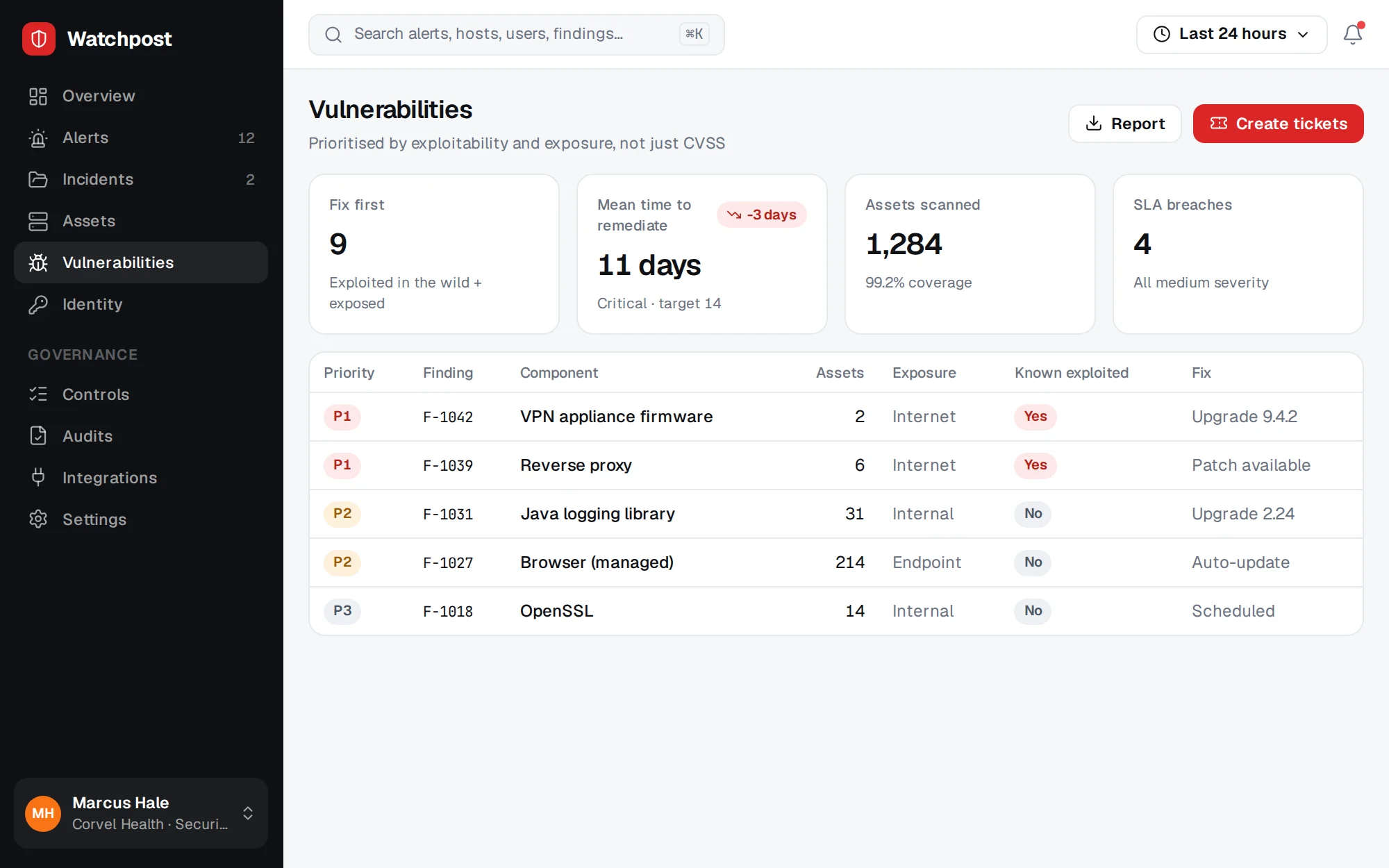Viewport: 1389px width, 868px height.
Task: Click the Controls checklist icon
Action: [x=38, y=394]
